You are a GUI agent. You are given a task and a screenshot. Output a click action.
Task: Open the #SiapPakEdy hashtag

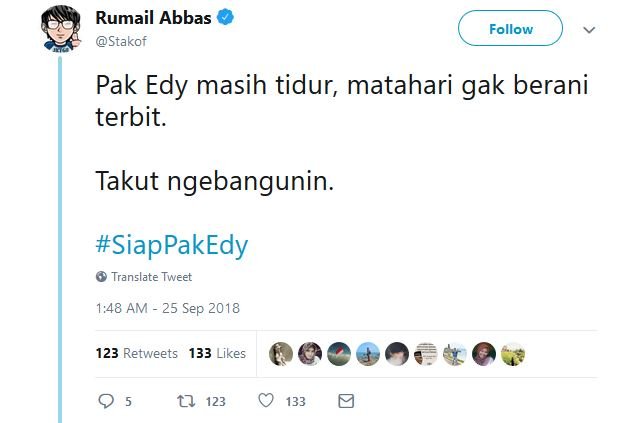[x=171, y=245]
